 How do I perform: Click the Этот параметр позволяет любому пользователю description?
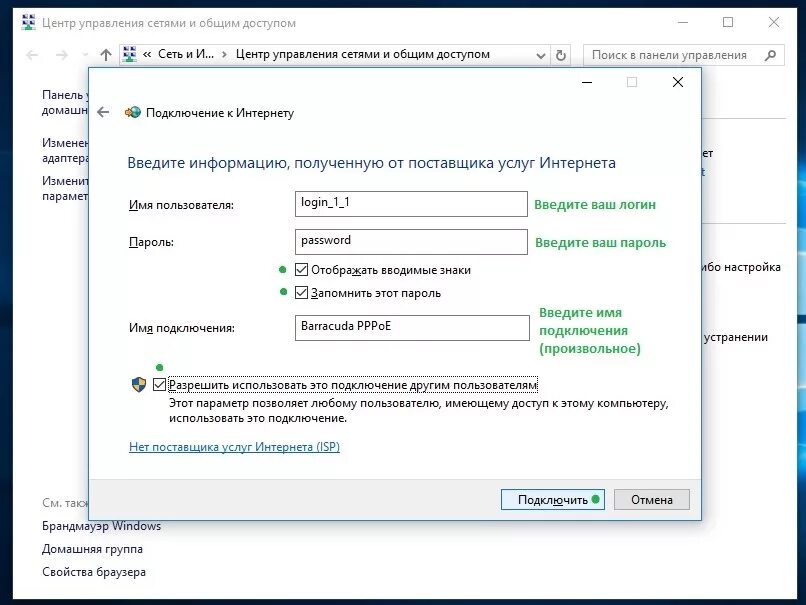418,410
